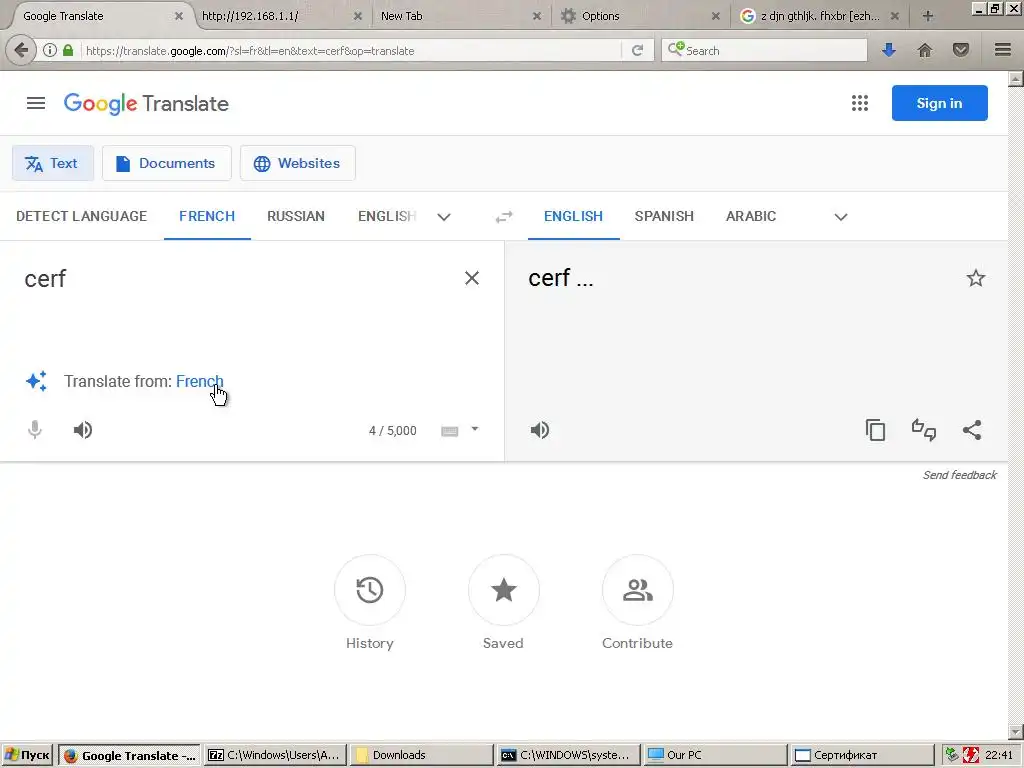Open the Pocket icon in toolbar
Image resolution: width=1024 pixels, height=768 pixels.
pyautogui.click(x=960, y=50)
